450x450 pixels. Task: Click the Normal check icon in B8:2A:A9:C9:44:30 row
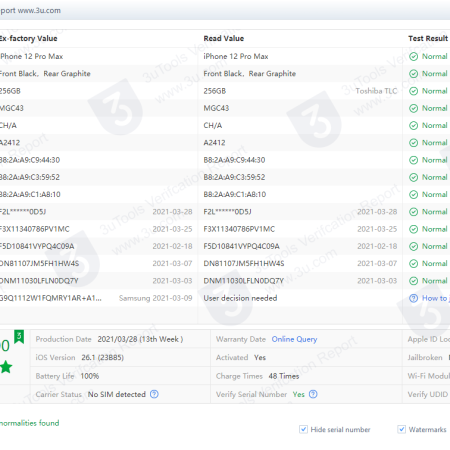(x=413, y=160)
